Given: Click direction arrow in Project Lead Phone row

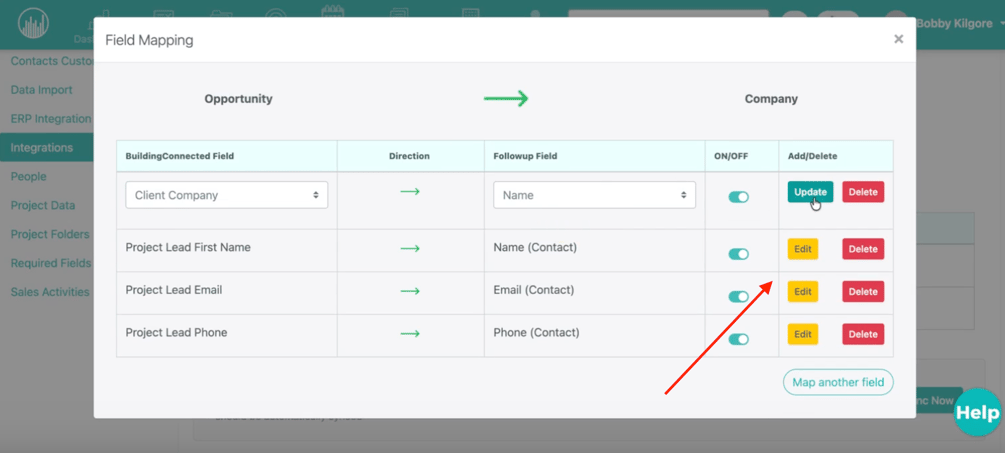Looking at the screenshot, I should coord(410,333).
